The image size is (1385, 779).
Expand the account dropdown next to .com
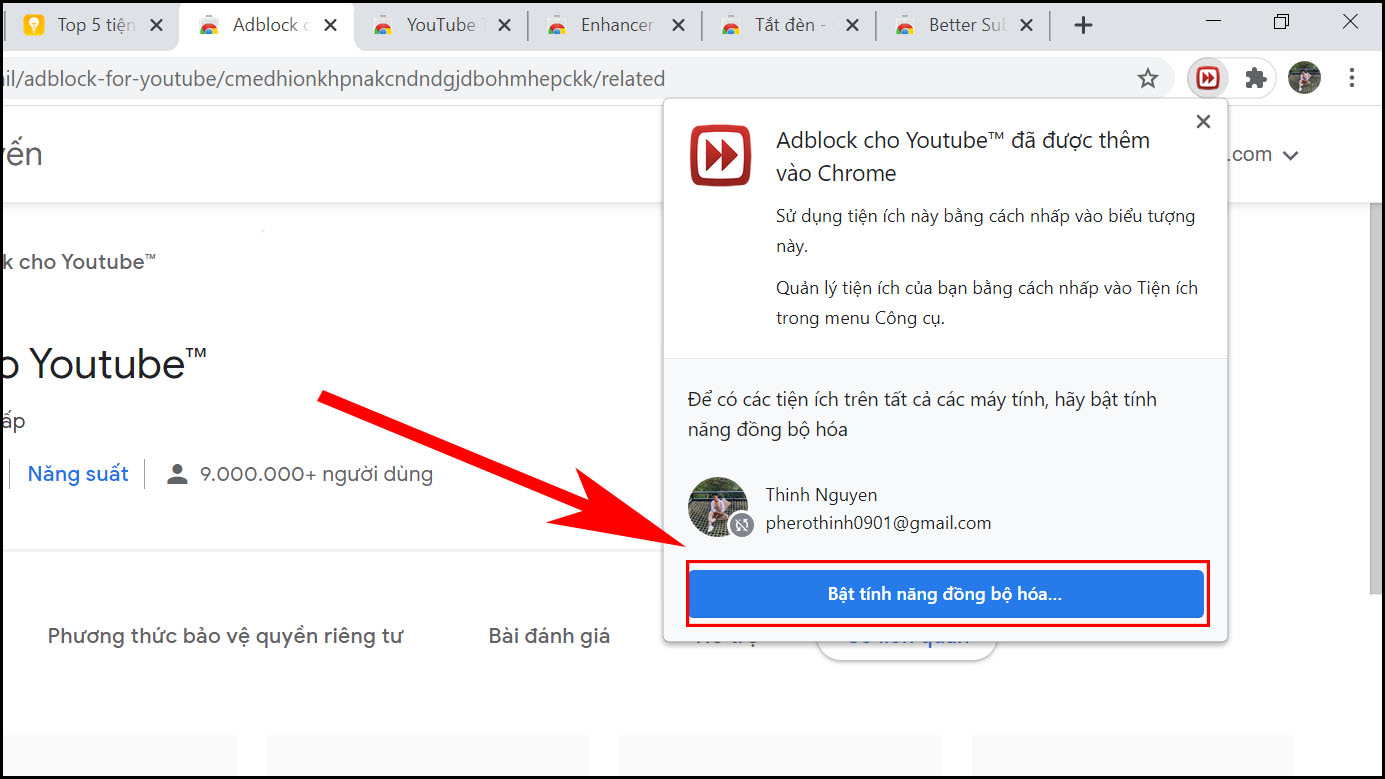1291,154
